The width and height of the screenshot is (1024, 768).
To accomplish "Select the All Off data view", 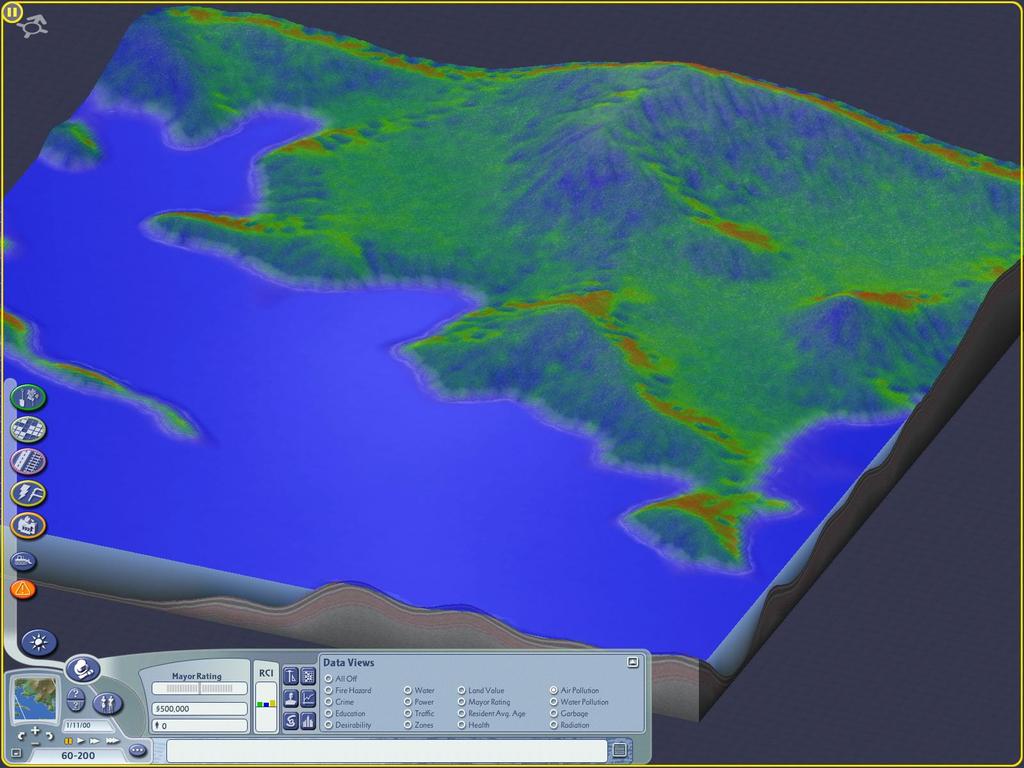I will tap(341, 679).
